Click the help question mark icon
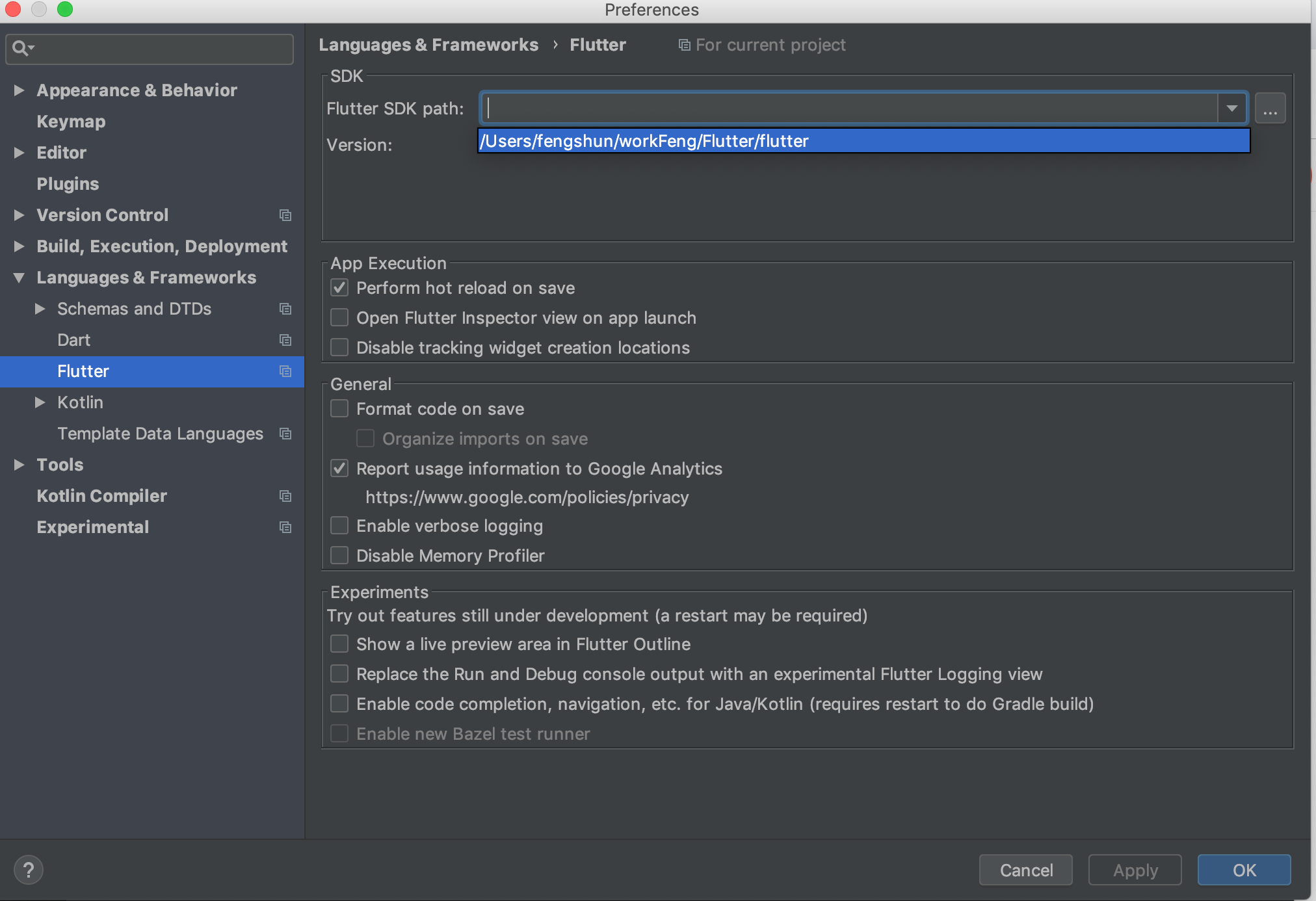This screenshot has height=901, width=1316. pos(29,870)
